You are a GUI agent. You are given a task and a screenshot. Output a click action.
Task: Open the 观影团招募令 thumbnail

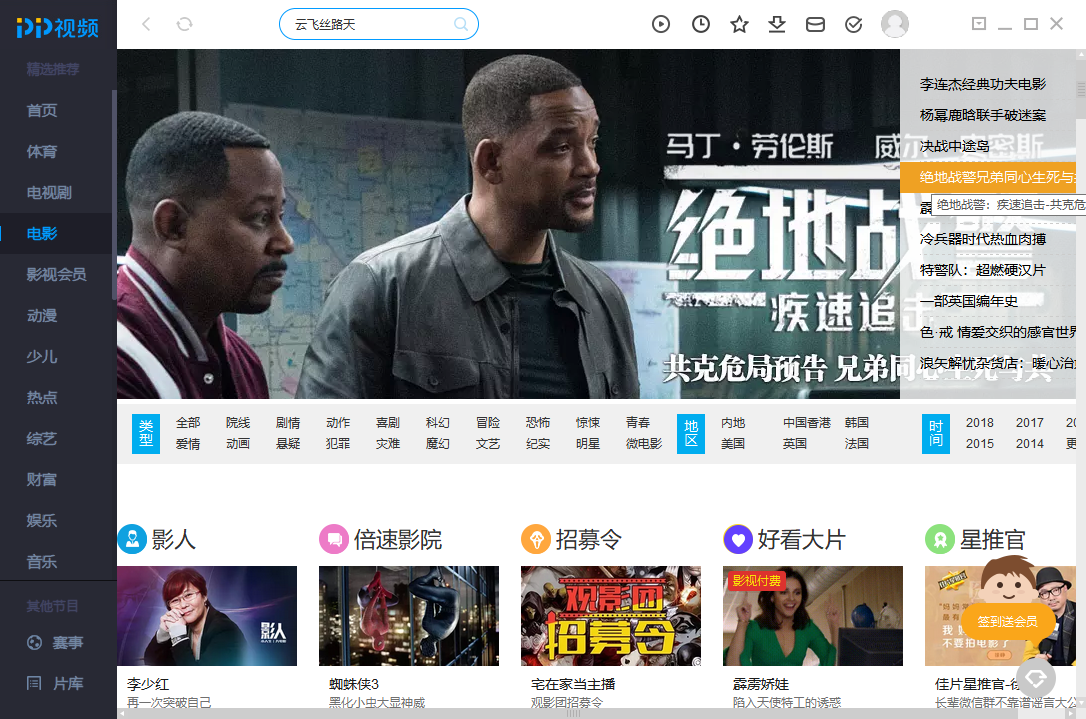pyautogui.click(x=611, y=616)
